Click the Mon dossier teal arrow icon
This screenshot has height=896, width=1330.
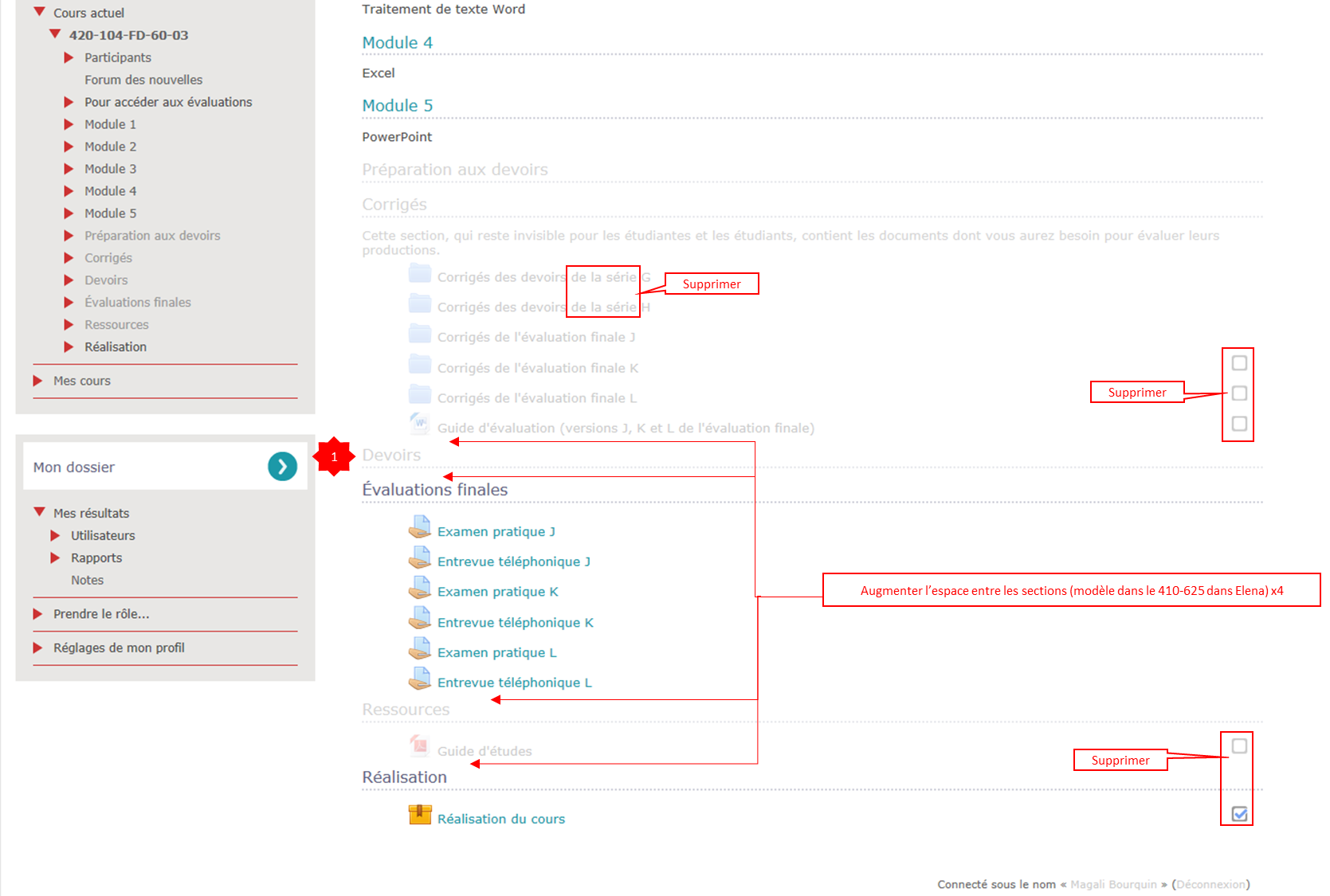click(282, 467)
